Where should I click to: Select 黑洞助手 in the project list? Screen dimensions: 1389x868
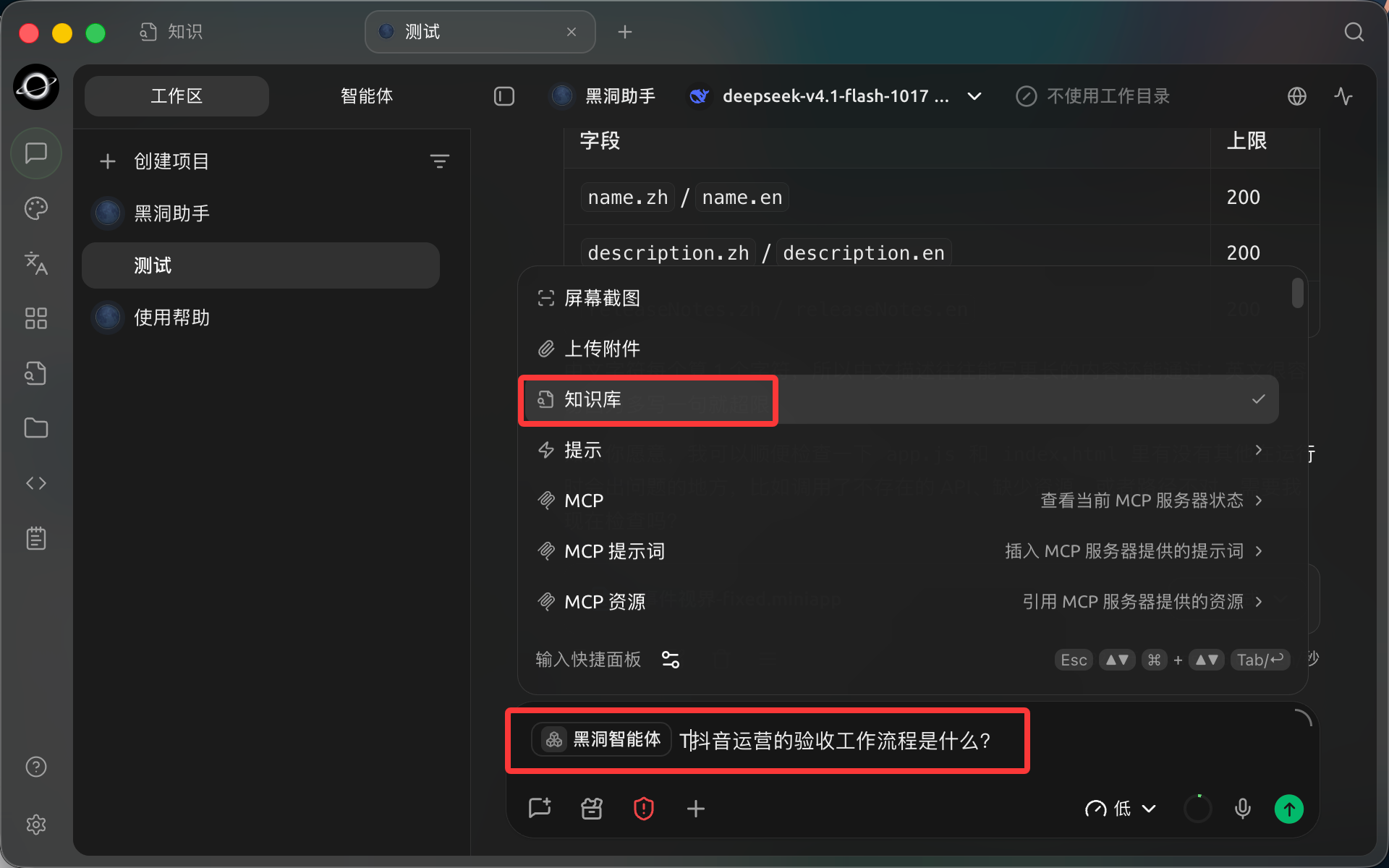[x=260, y=213]
